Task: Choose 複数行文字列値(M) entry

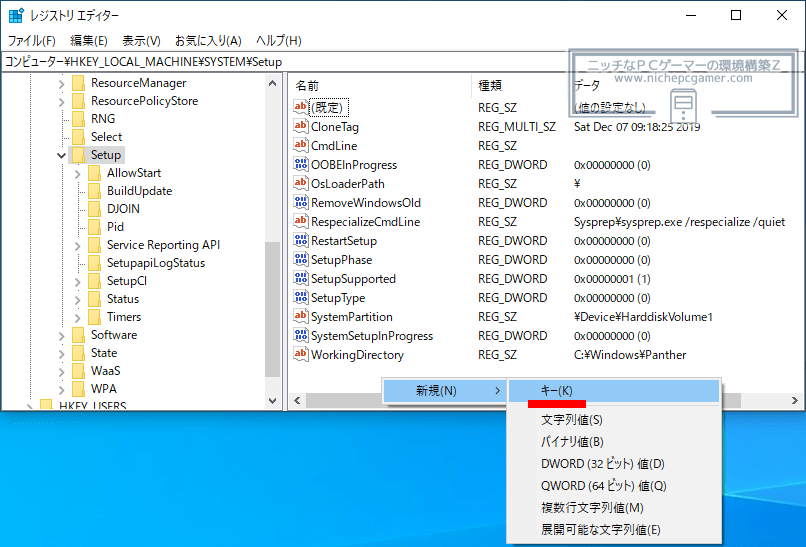Action: click(x=614, y=508)
